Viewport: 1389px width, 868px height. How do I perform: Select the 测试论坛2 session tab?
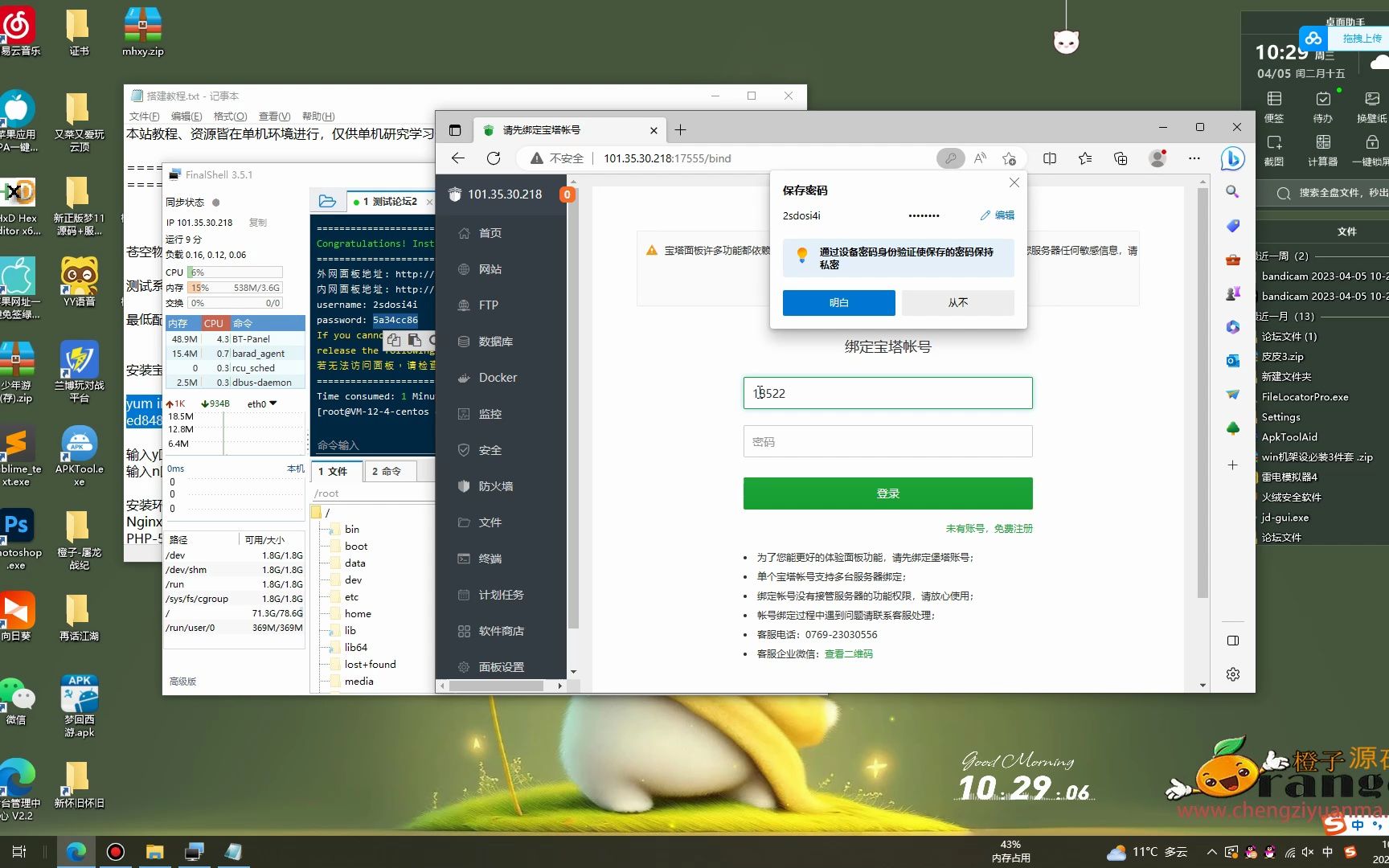(x=389, y=202)
